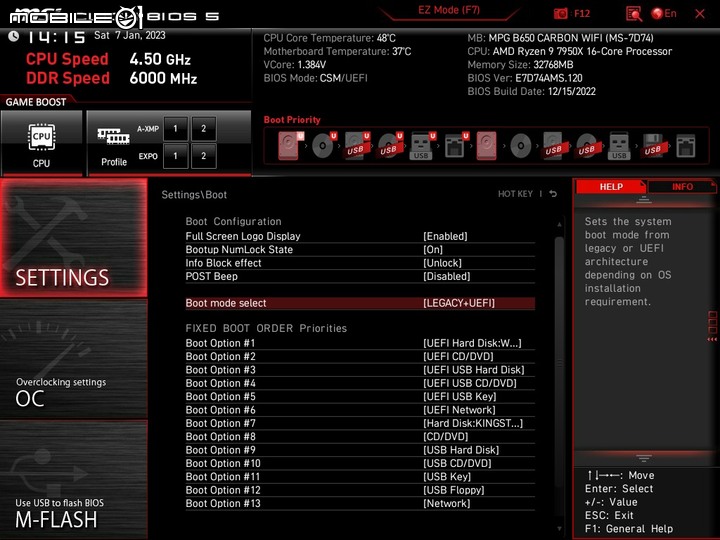
Task: Switch to EZ Mode (F7)
Action: [449, 10]
